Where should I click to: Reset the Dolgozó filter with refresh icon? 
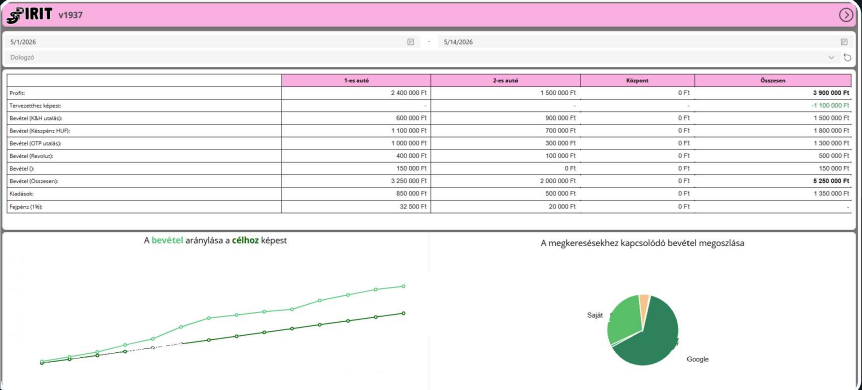(847, 57)
